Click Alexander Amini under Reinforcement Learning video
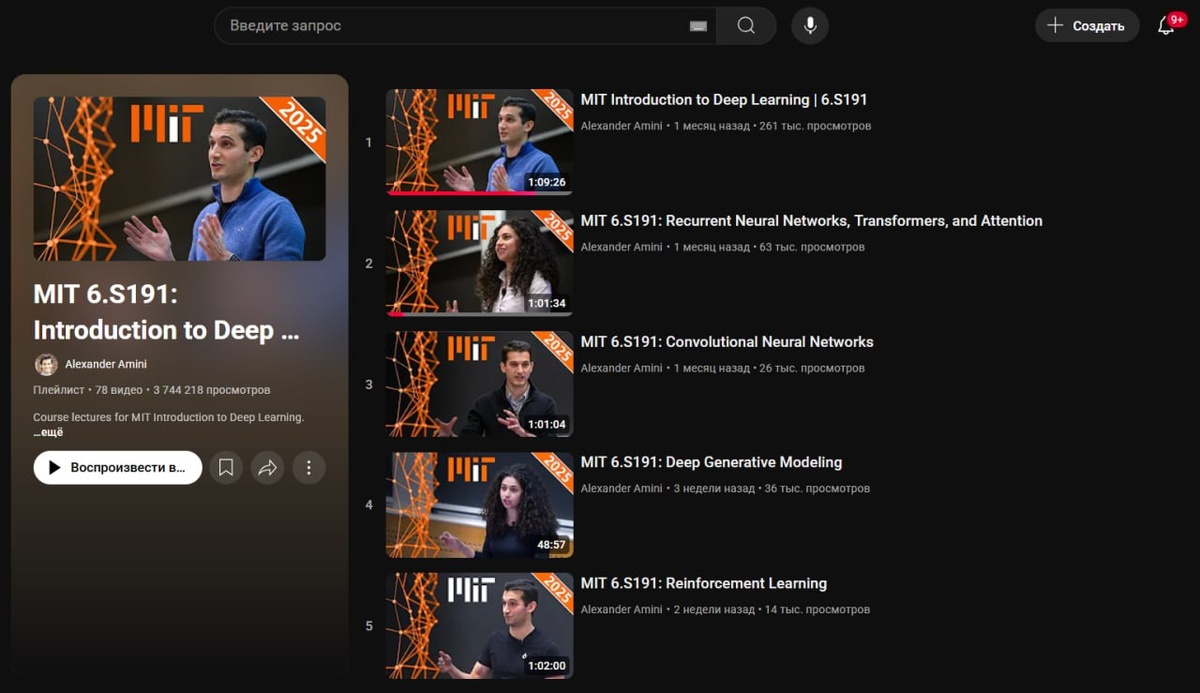The height and width of the screenshot is (693, 1200). pos(622,610)
